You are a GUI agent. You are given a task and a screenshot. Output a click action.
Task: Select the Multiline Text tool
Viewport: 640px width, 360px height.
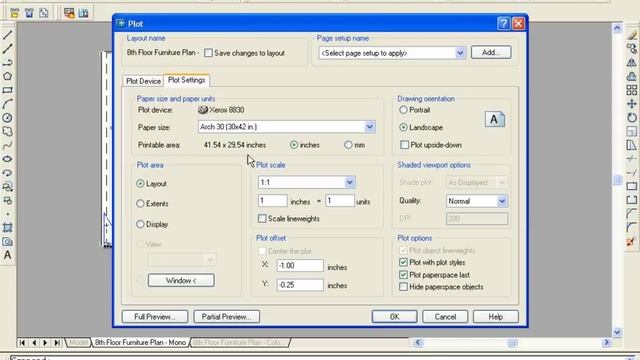pyautogui.click(x=7, y=255)
